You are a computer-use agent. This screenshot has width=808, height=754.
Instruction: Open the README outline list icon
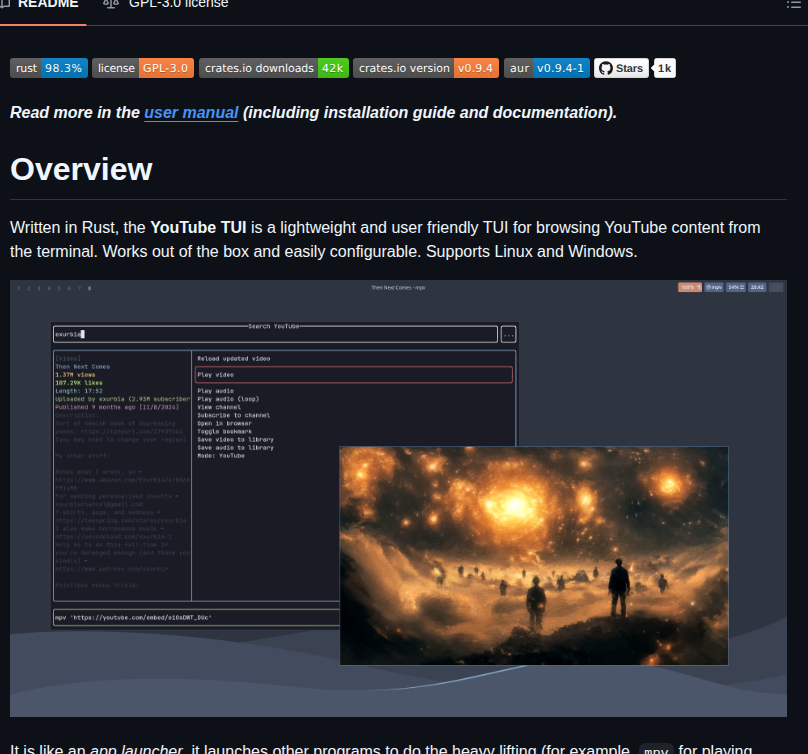click(794, 5)
